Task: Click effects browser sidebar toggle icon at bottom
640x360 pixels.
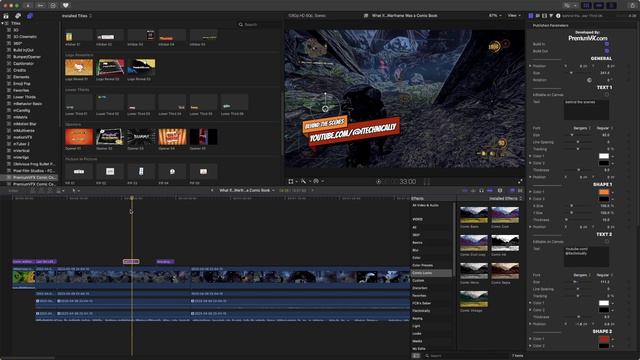Action: click(416, 356)
